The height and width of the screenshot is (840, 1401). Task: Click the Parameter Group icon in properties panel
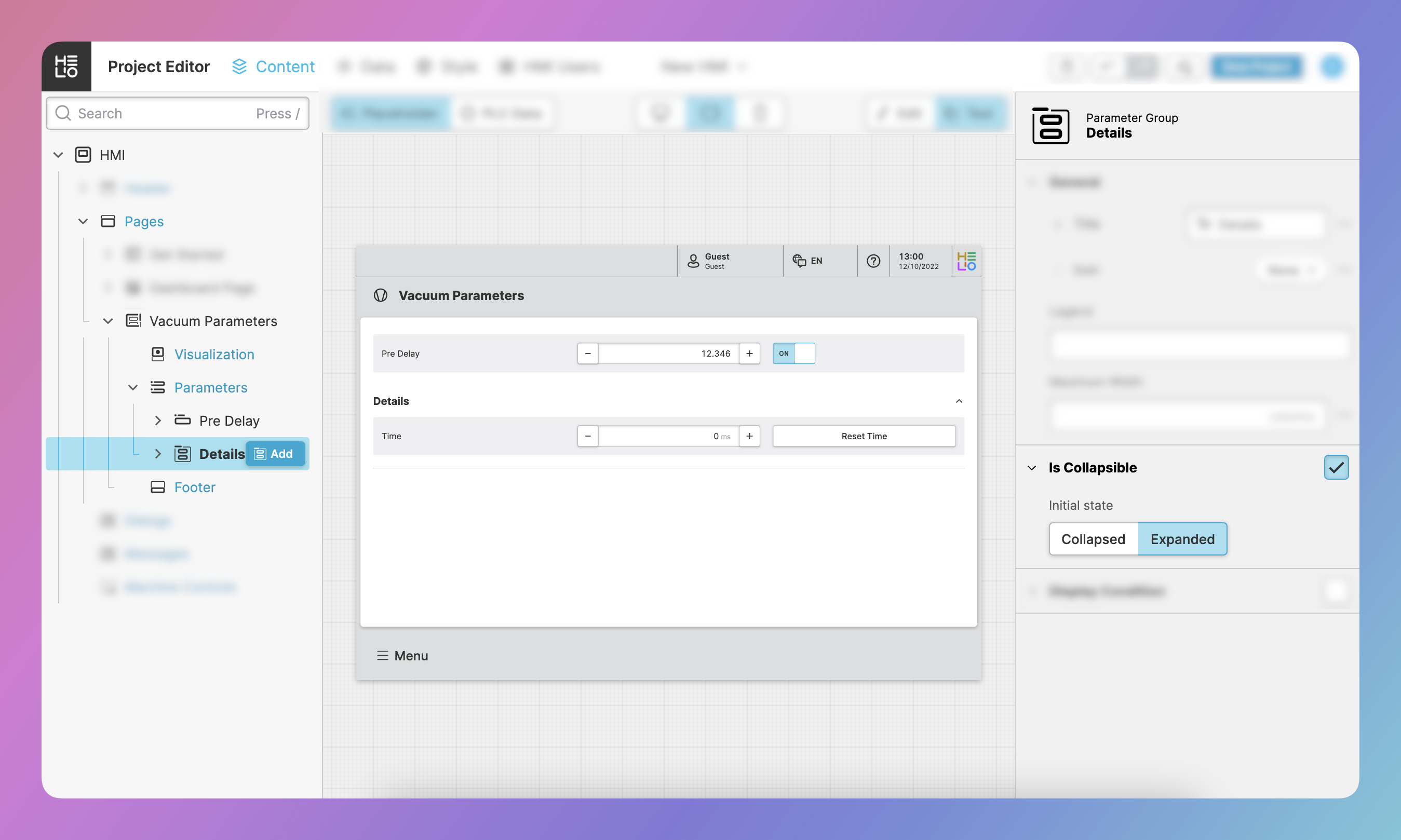[x=1050, y=126]
